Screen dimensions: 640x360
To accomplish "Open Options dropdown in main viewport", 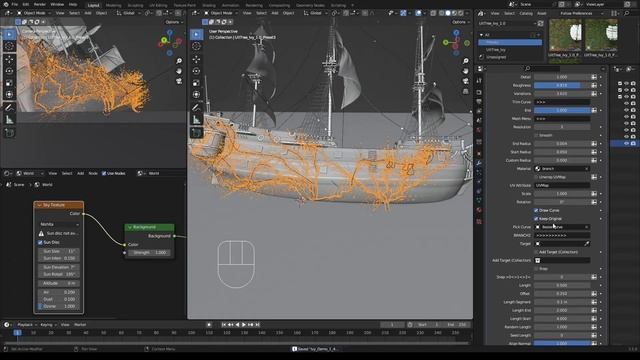I will tap(460, 22).
